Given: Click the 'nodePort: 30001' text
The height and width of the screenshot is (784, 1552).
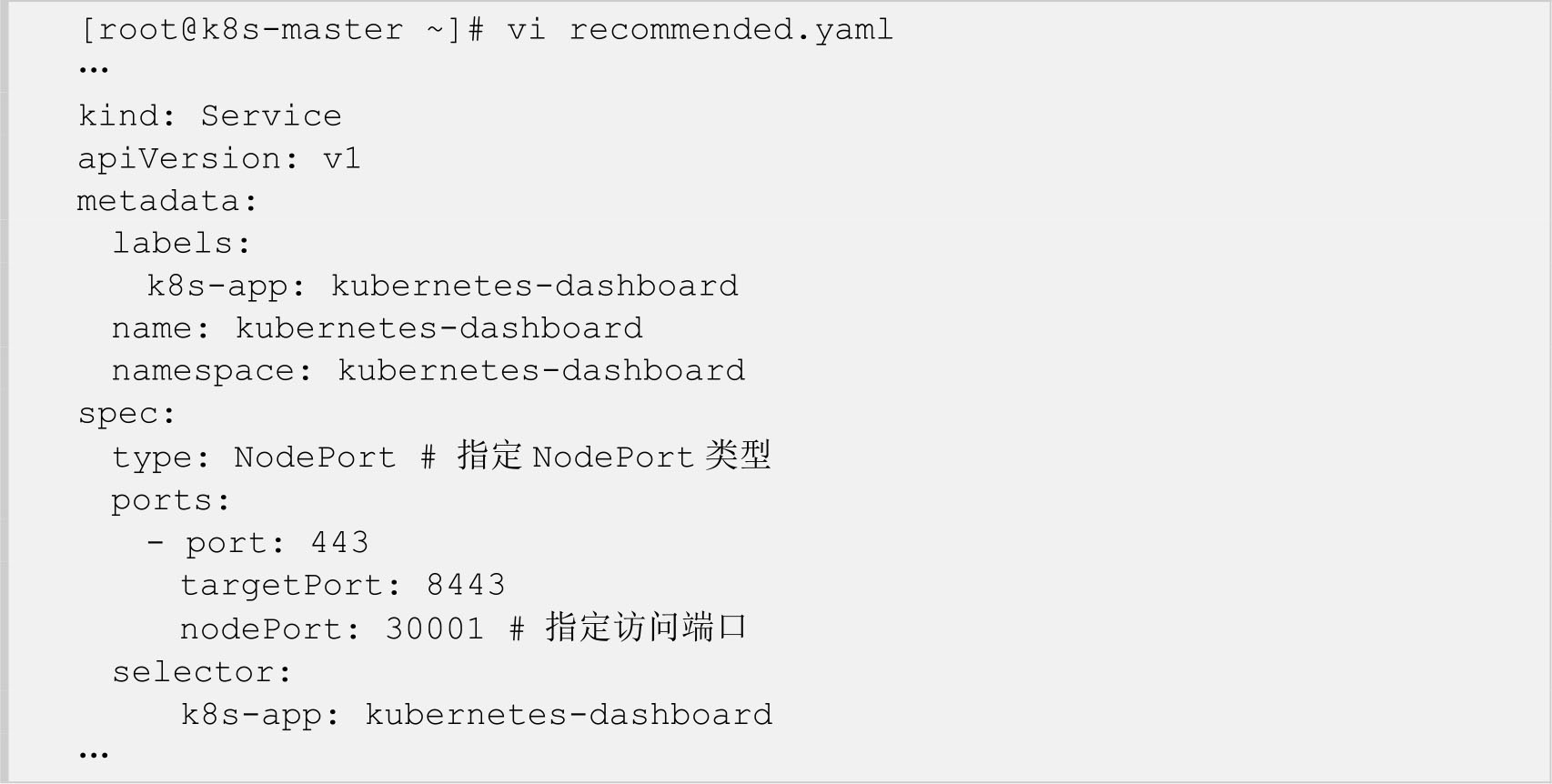Looking at the screenshot, I should (x=331, y=628).
